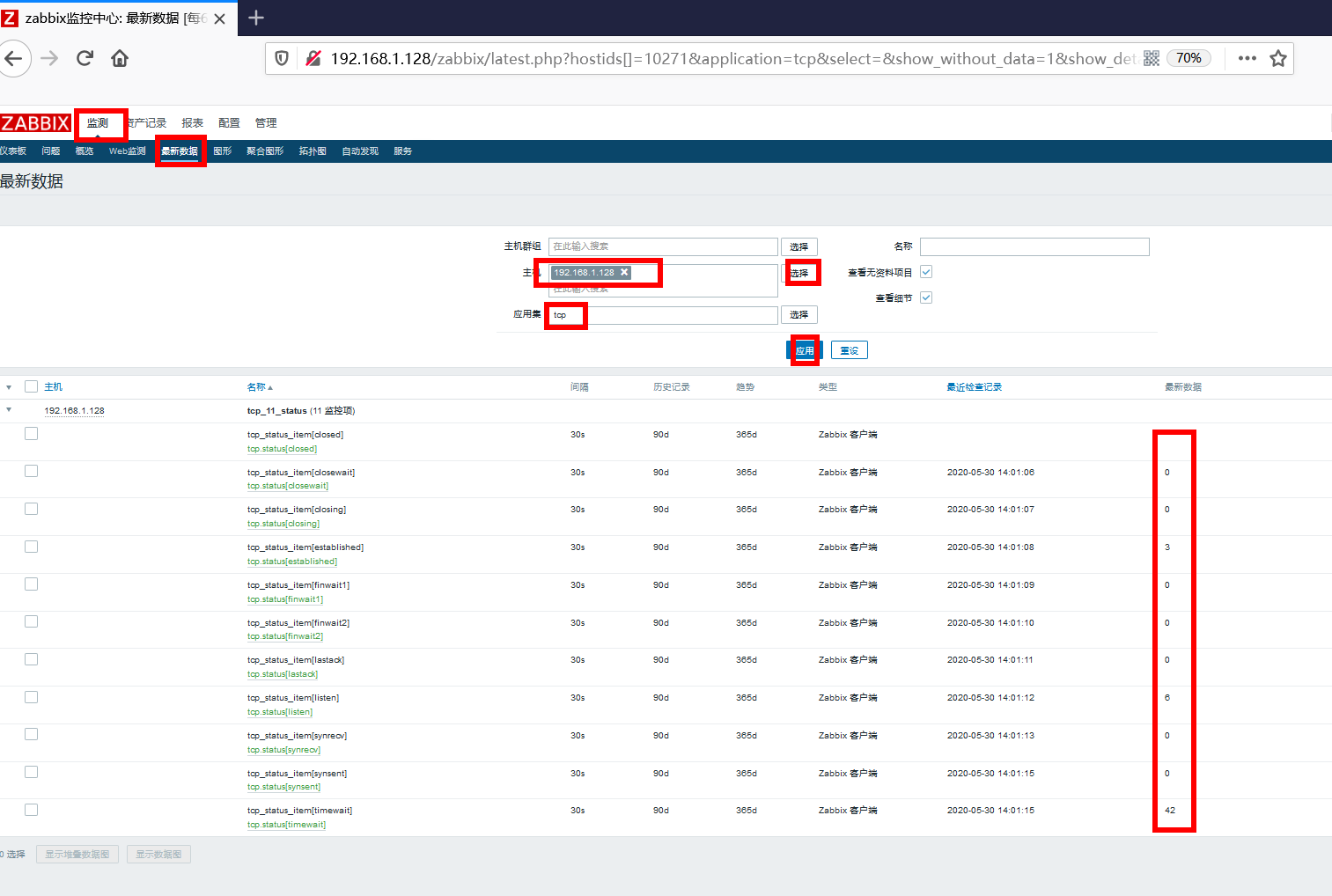Open a new browser tab
The image size is (1332, 896).
coord(256,18)
